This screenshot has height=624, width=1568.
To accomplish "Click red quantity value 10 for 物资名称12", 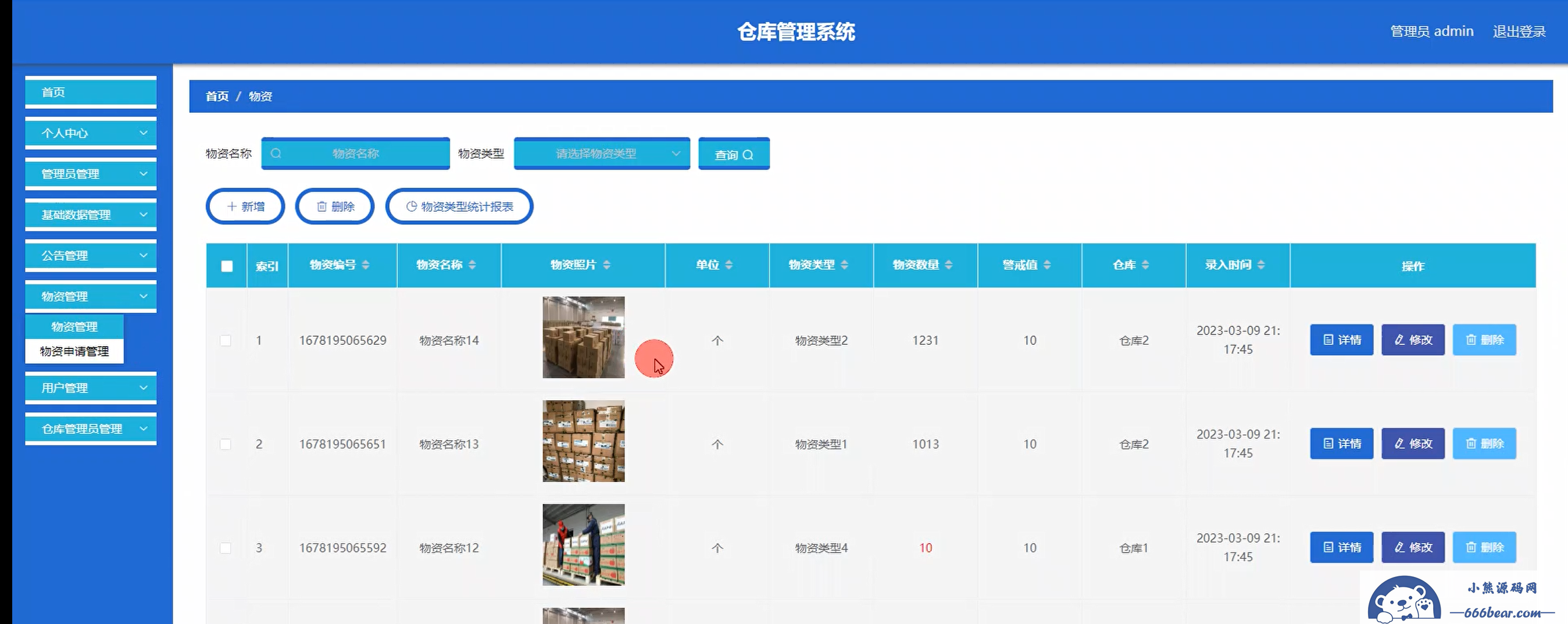I will [925, 548].
